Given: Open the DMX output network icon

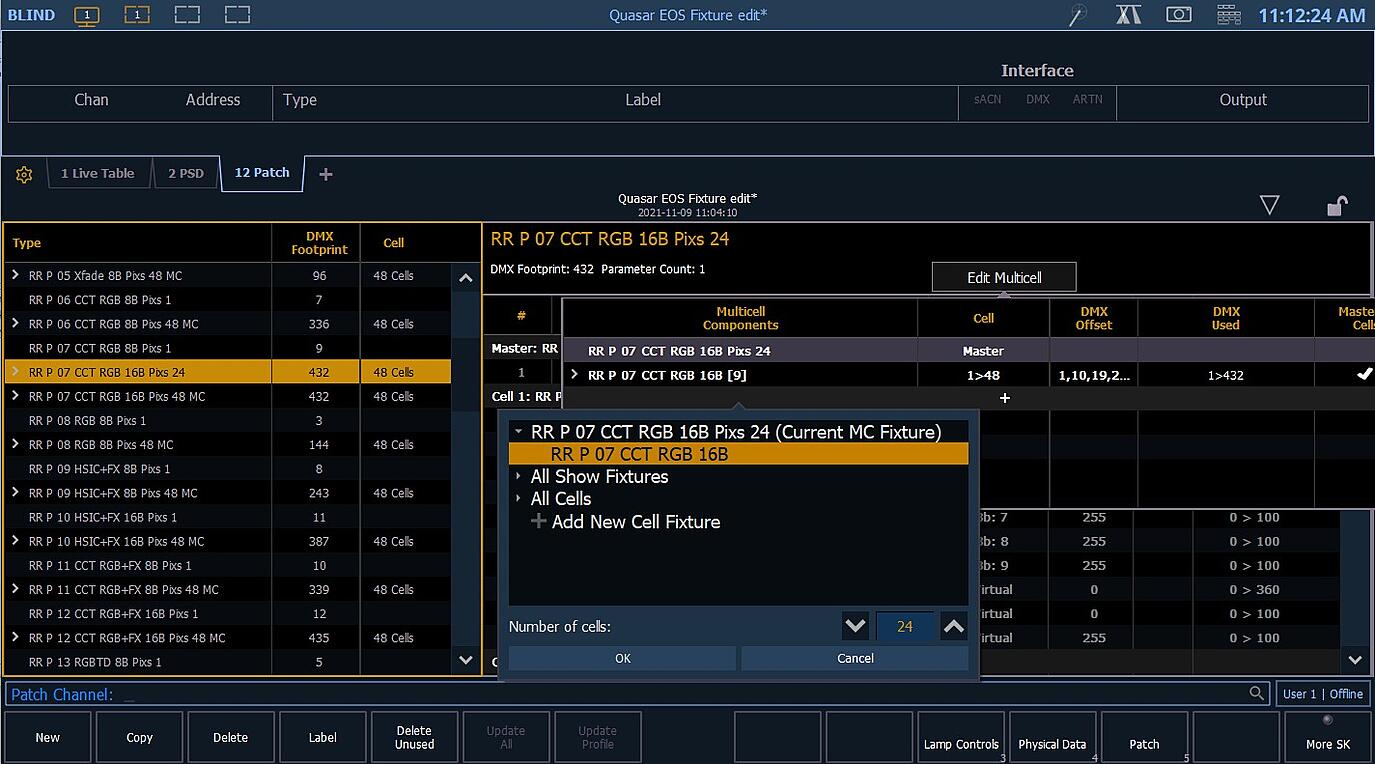Looking at the screenshot, I should click(x=1228, y=14).
